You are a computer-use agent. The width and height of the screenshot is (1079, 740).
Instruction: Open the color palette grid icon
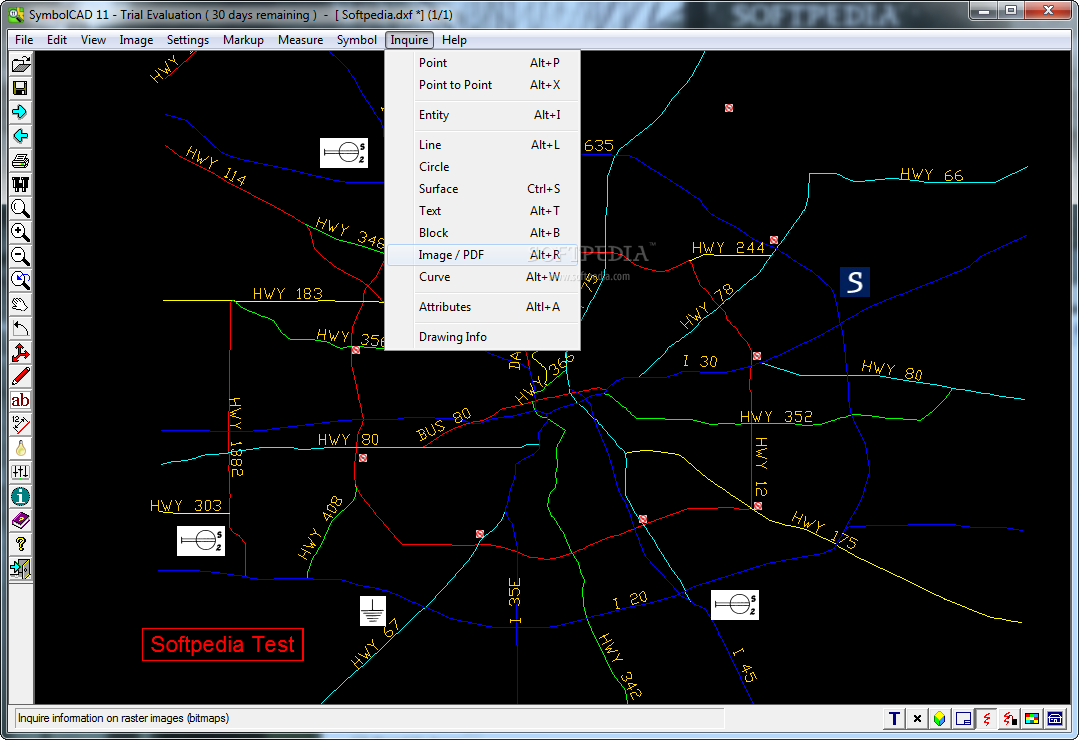click(x=1032, y=719)
